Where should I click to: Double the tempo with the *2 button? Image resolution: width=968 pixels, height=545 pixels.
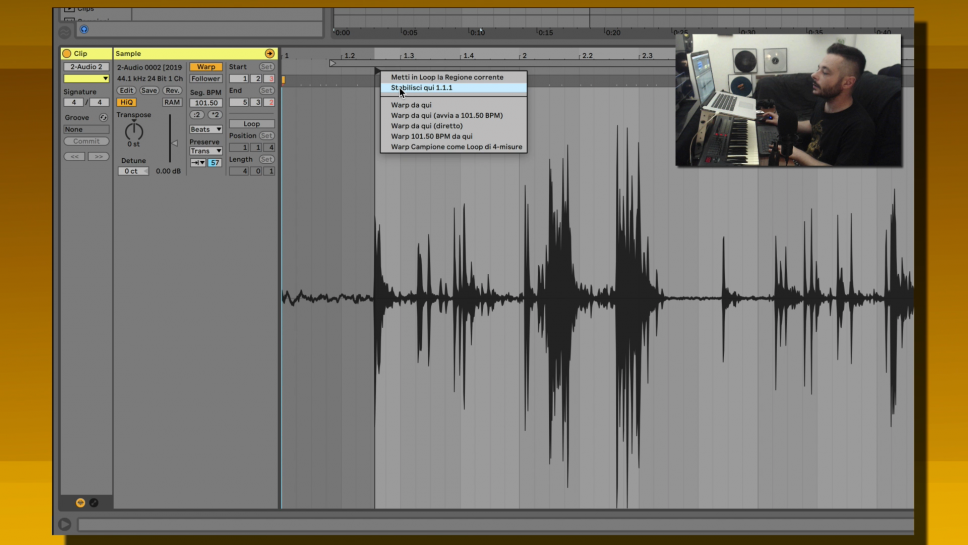point(215,115)
